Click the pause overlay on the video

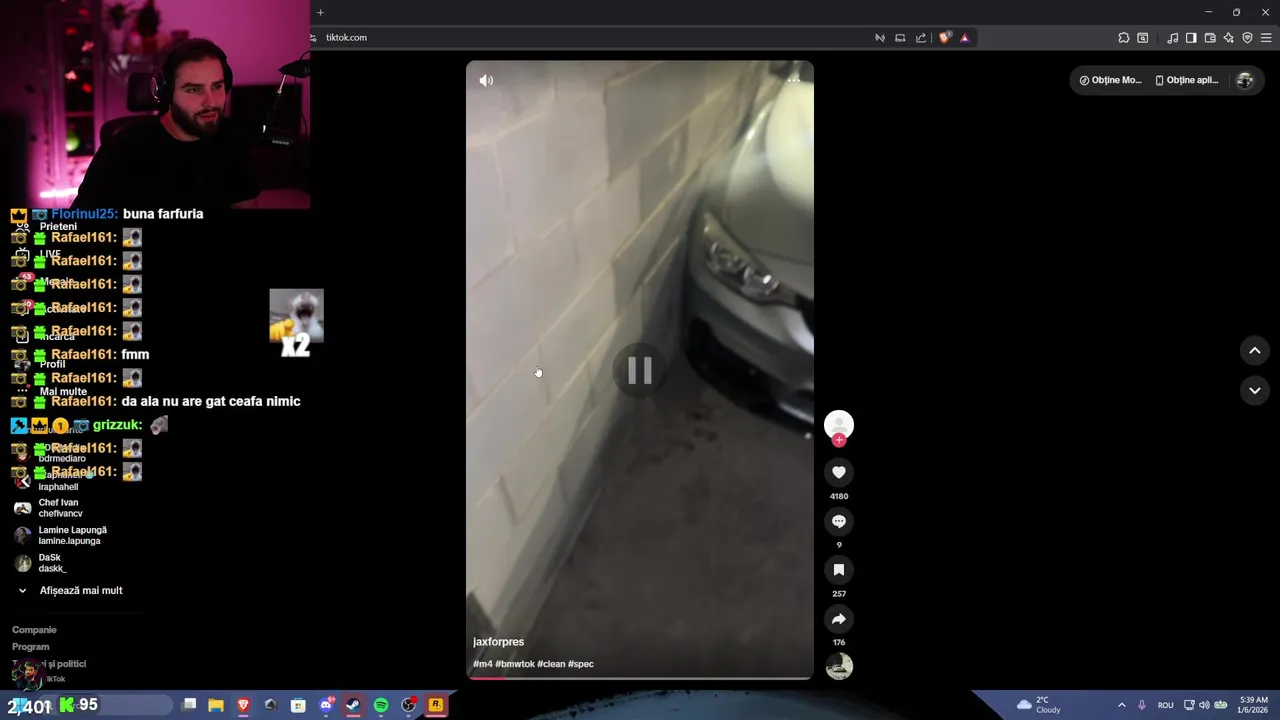(640, 371)
